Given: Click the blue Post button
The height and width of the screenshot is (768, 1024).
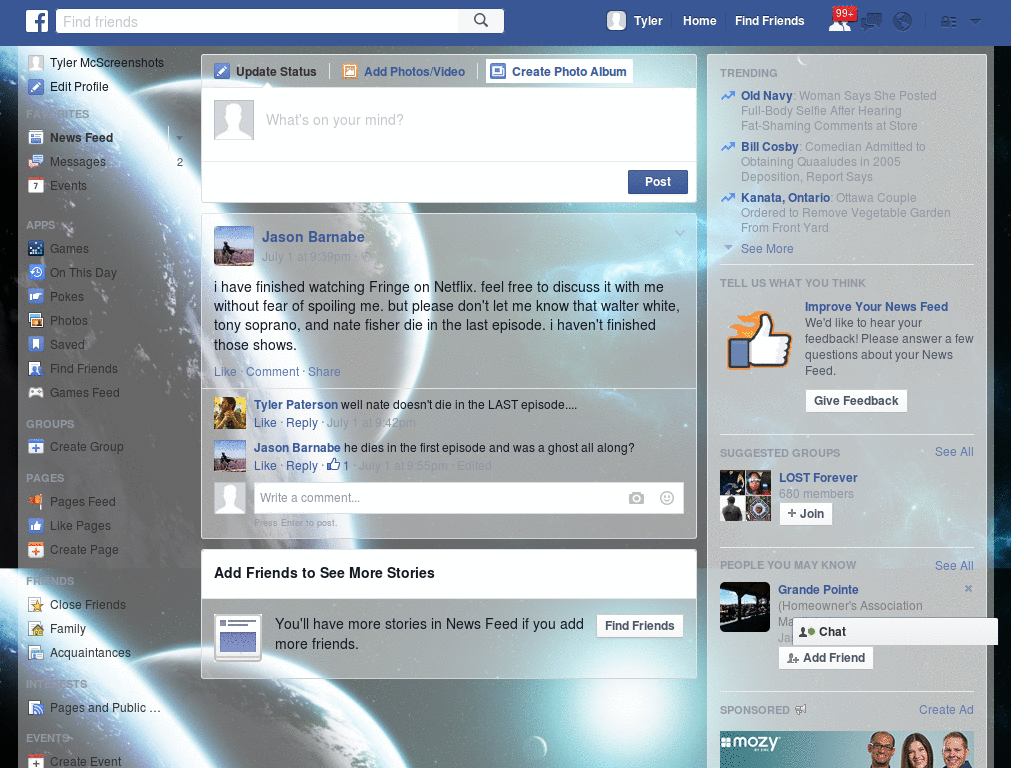Looking at the screenshot, I should coord(658,182).
